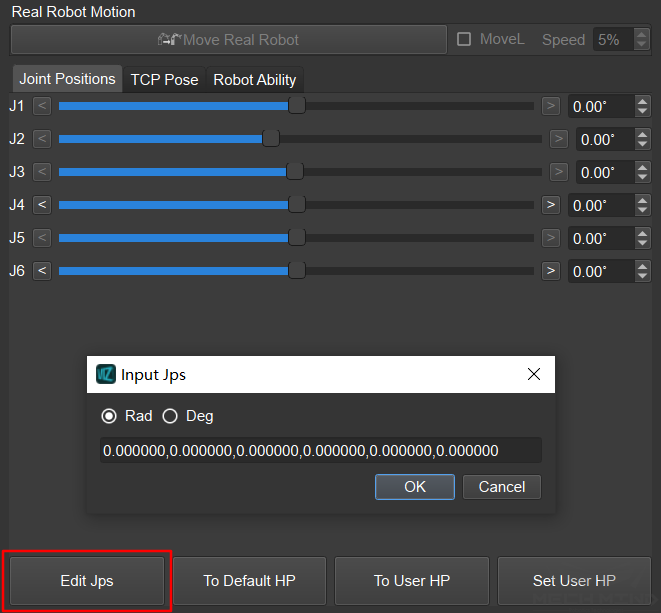Step down the J1 angle spinner
The image size is (661, 613).
(642, 111)
